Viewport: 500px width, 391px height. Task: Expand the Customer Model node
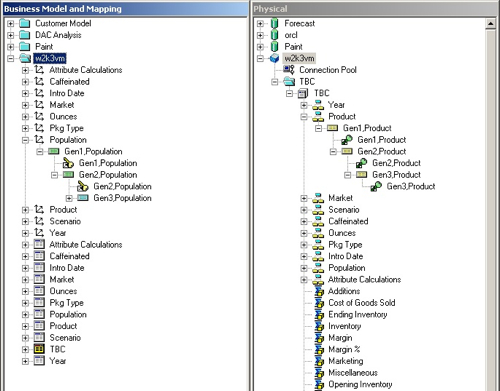(11, 24)
